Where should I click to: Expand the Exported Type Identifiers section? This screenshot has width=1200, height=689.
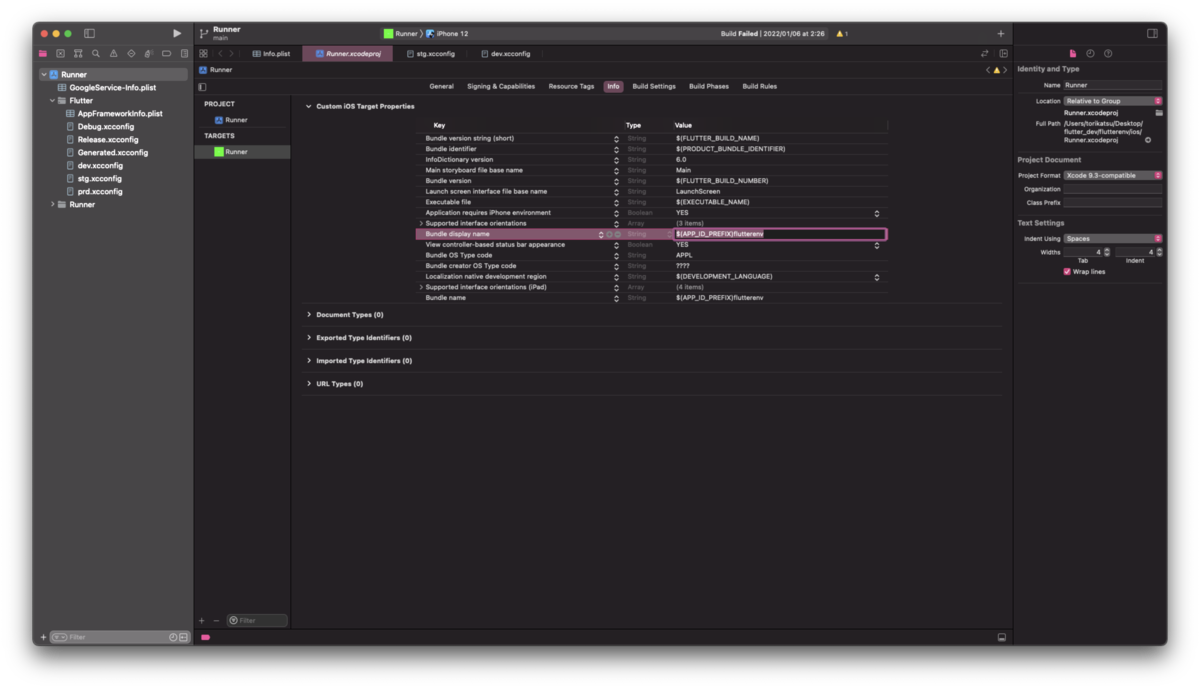[x=308, y=337]
